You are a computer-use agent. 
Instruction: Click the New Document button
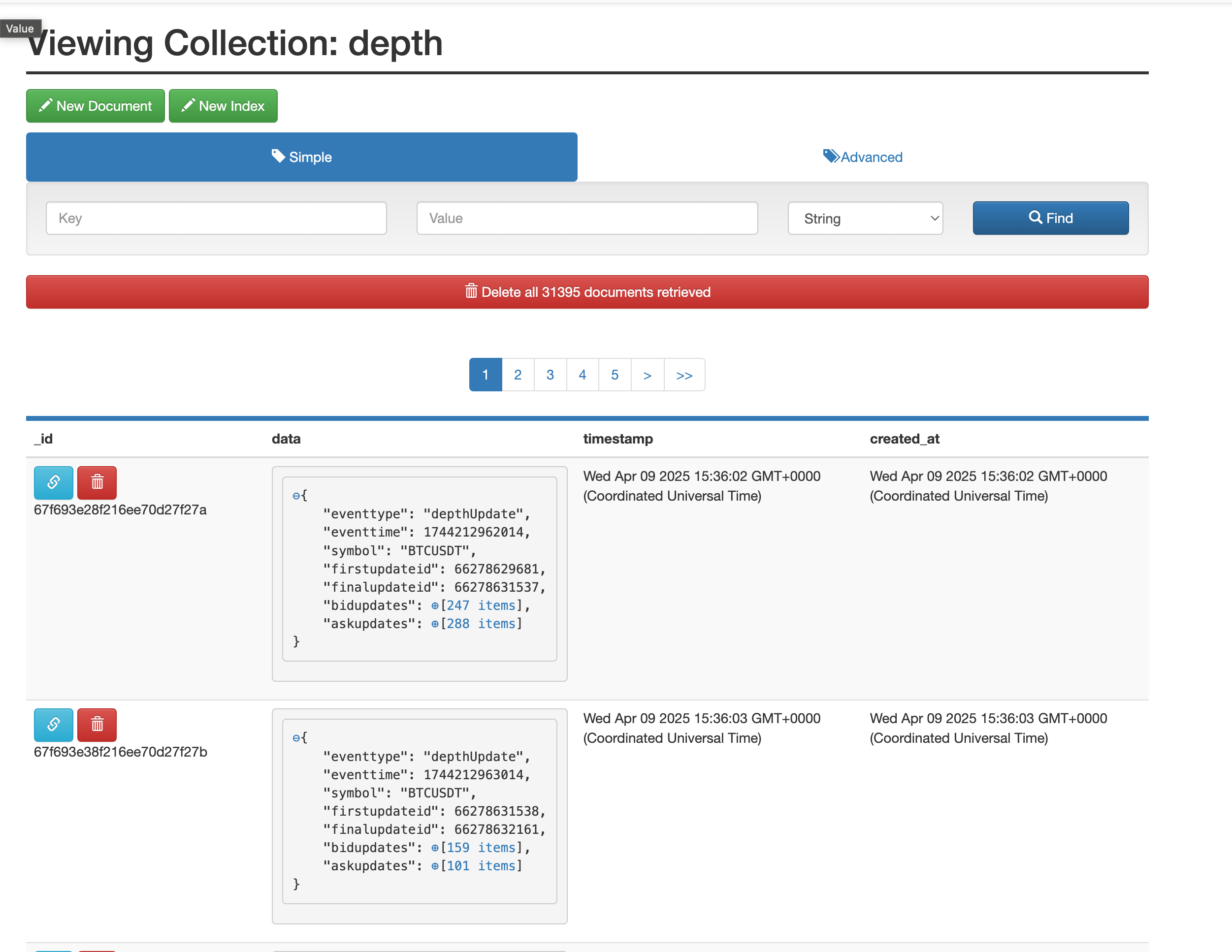pyautogui.click(x=96, y=106)
